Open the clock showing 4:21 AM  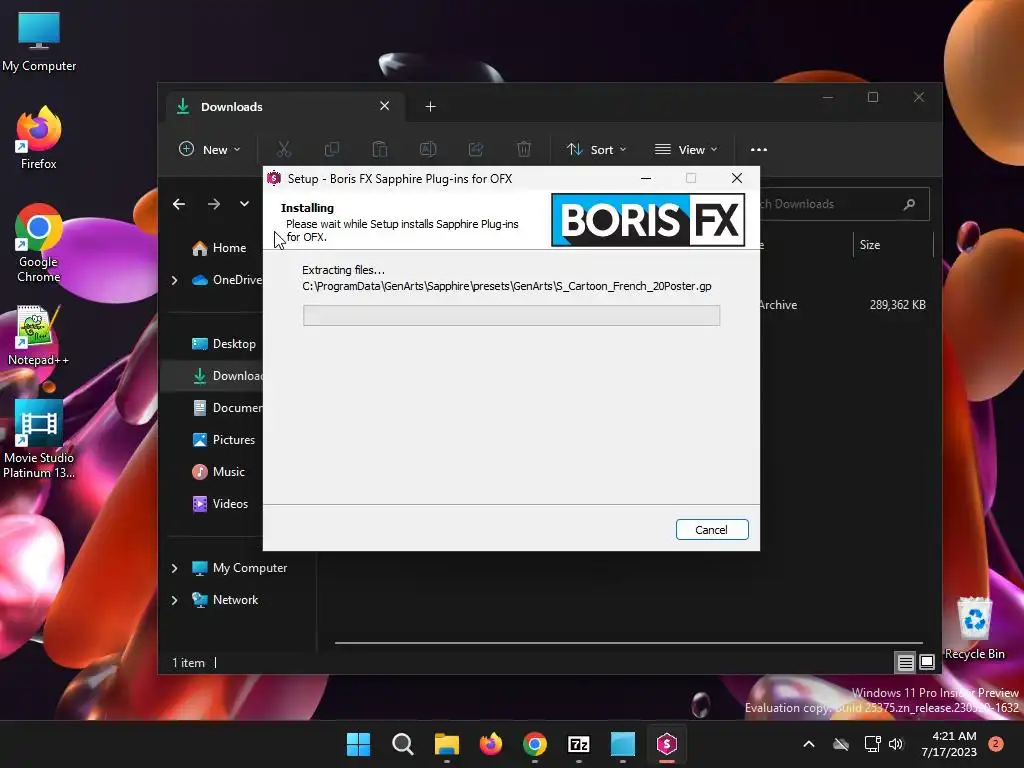coord(949,744)
